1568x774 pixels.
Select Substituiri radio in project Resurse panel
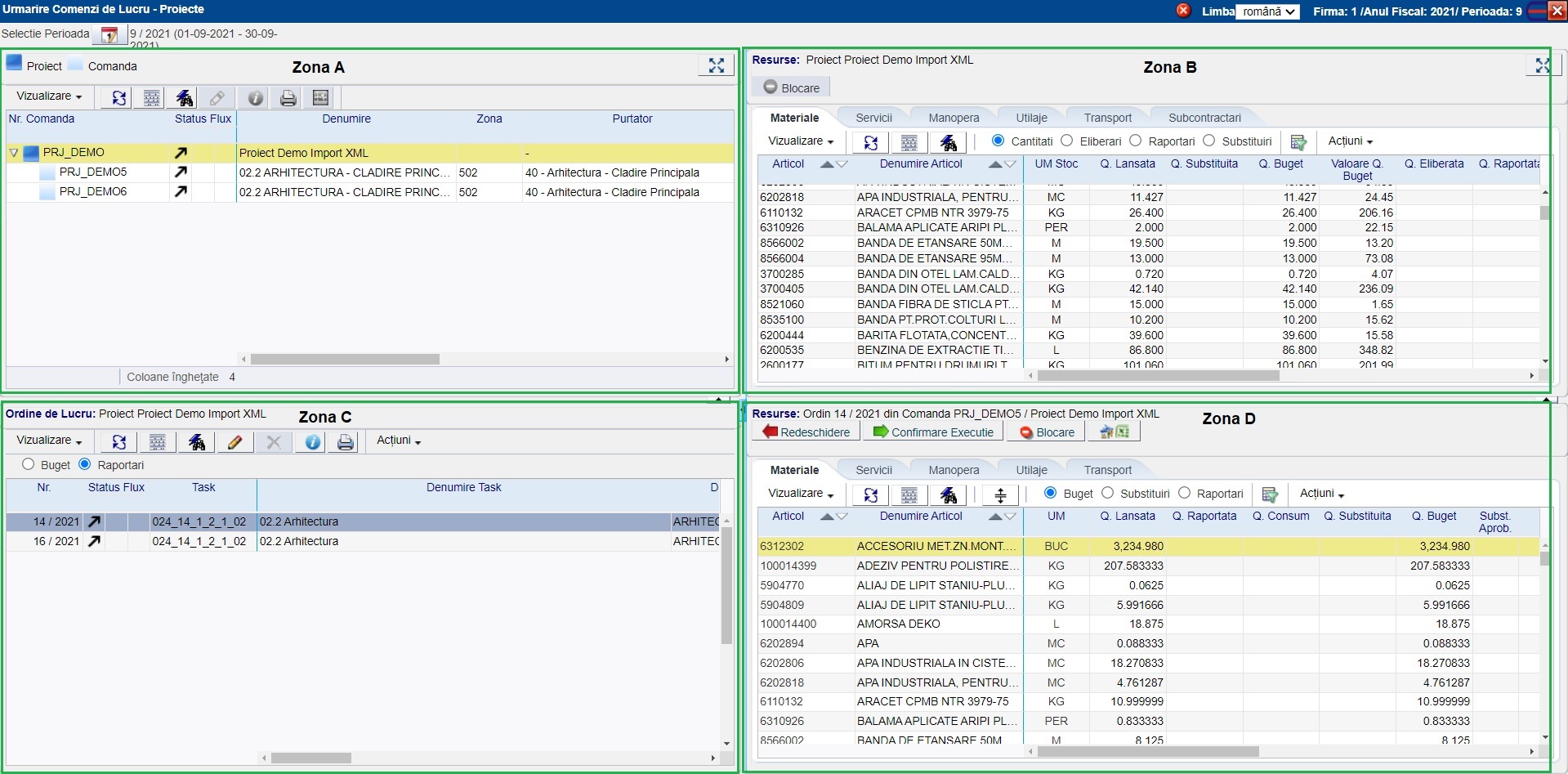pos(1208,141)
